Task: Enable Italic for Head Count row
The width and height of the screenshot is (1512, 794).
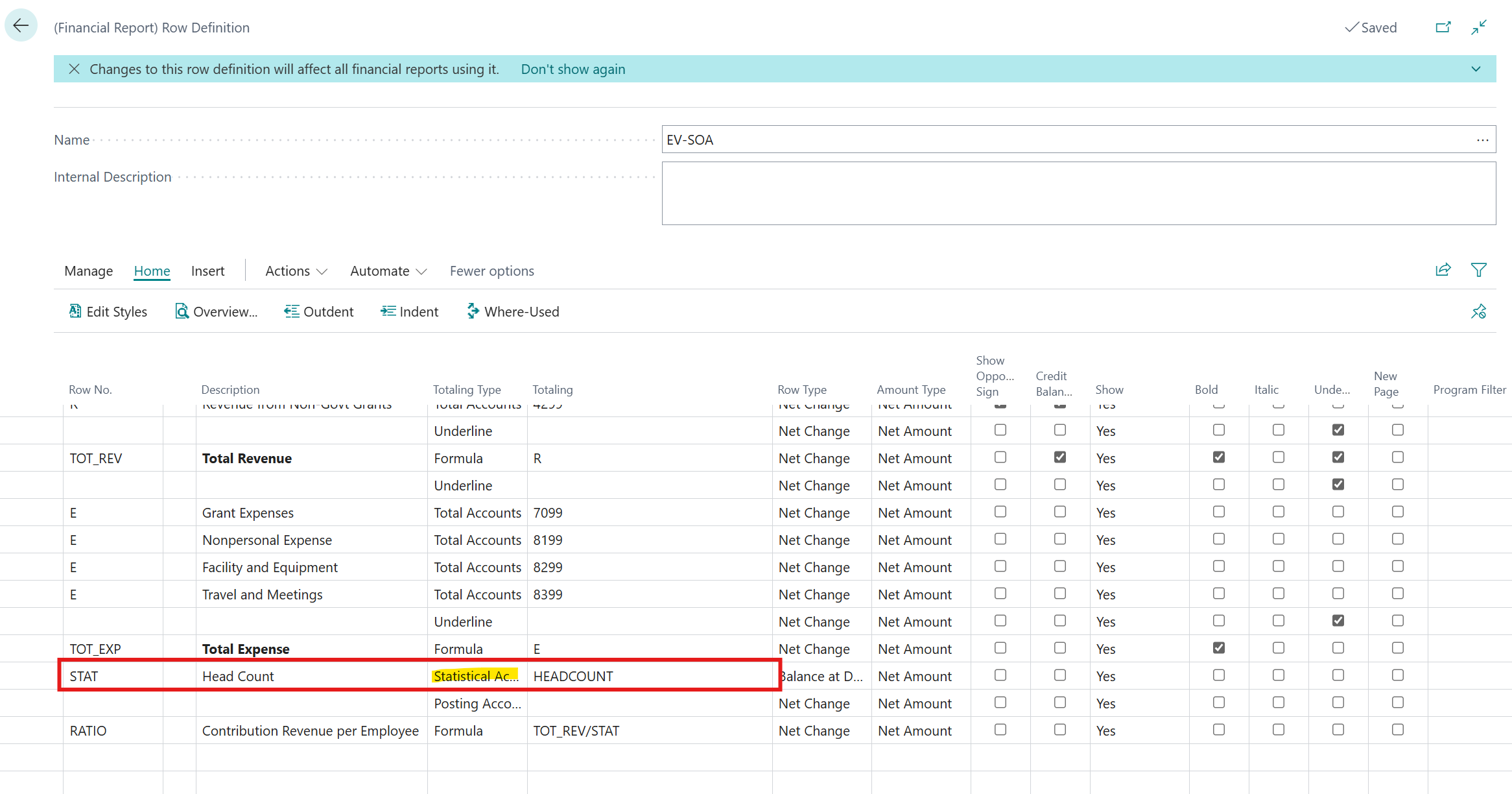Action: 1279,675
